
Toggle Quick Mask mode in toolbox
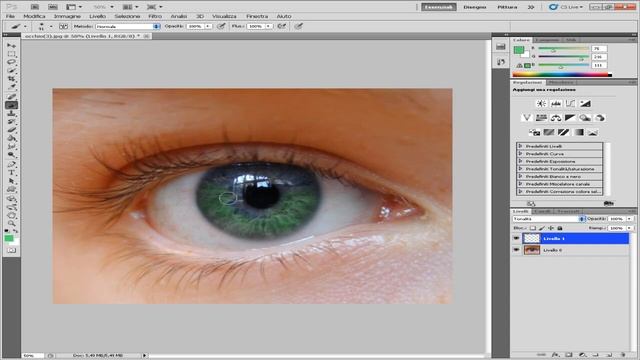(x=11, y=250)
